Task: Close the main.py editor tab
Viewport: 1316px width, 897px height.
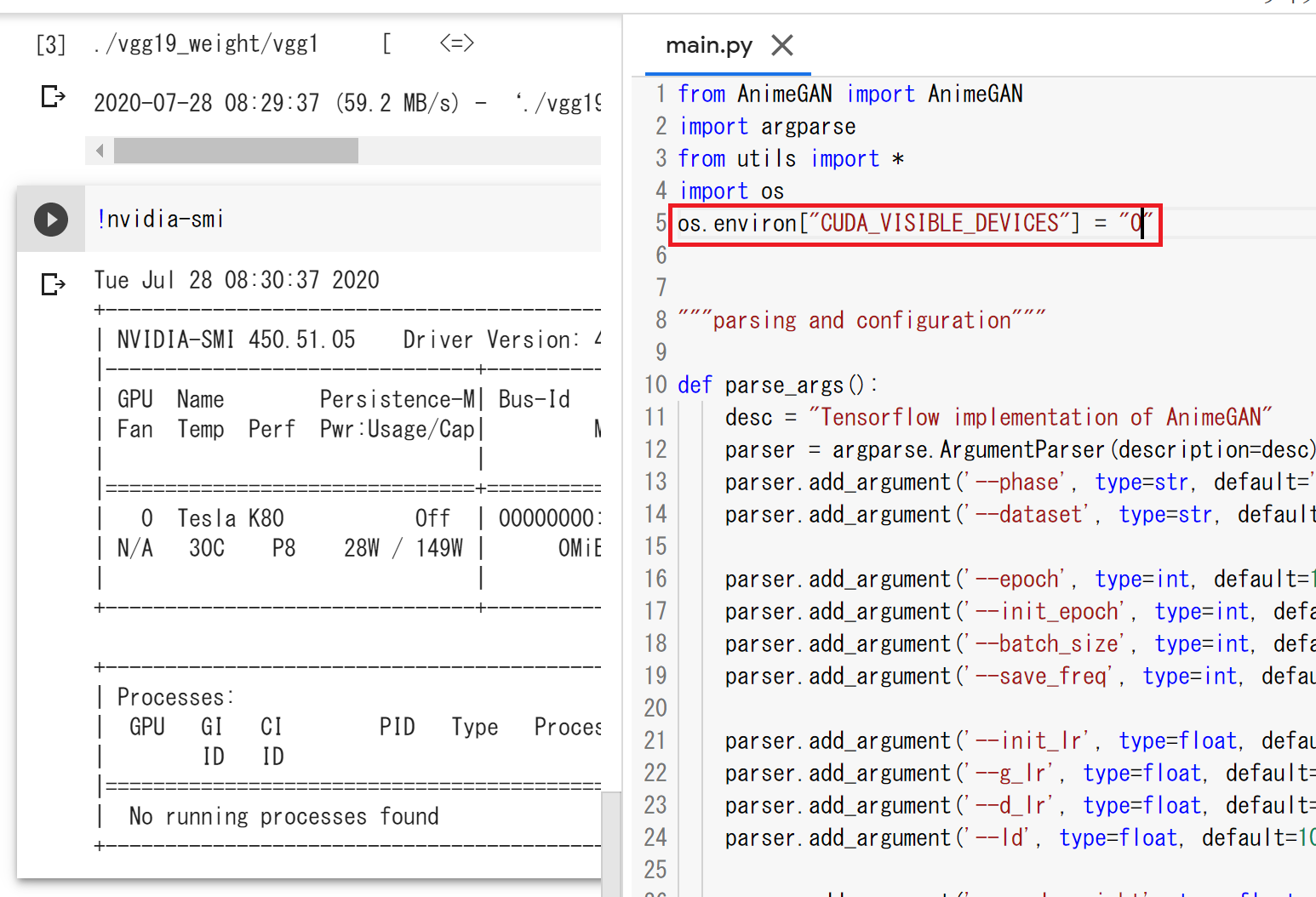Action: (781, 45)
